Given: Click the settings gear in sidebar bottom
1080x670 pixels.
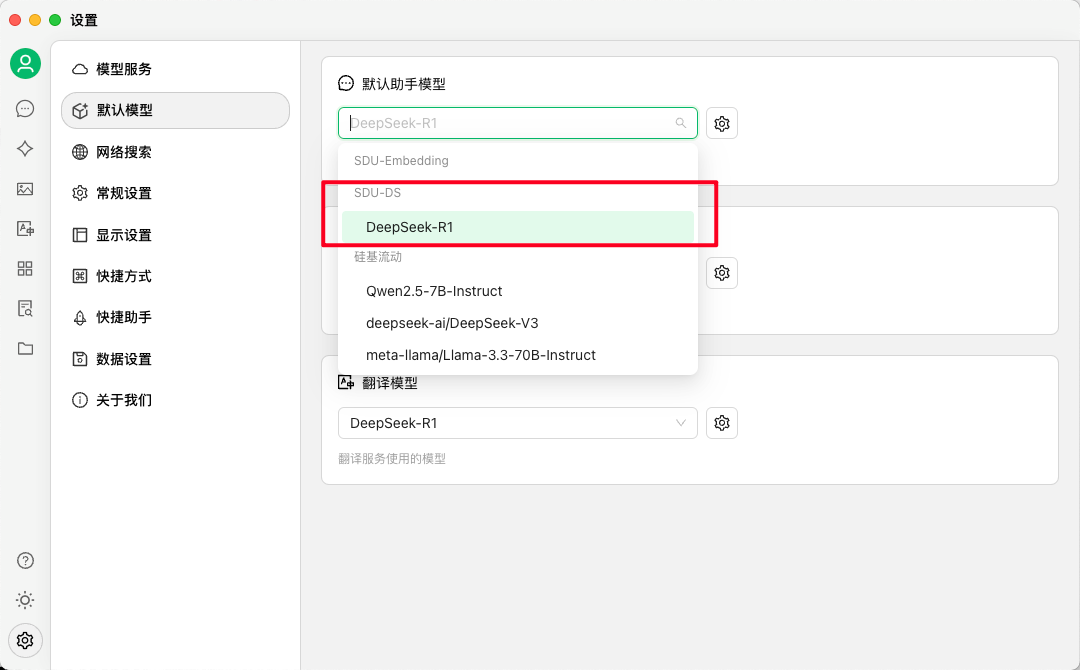Looking at the screenshot, I should tap(25, 640).
